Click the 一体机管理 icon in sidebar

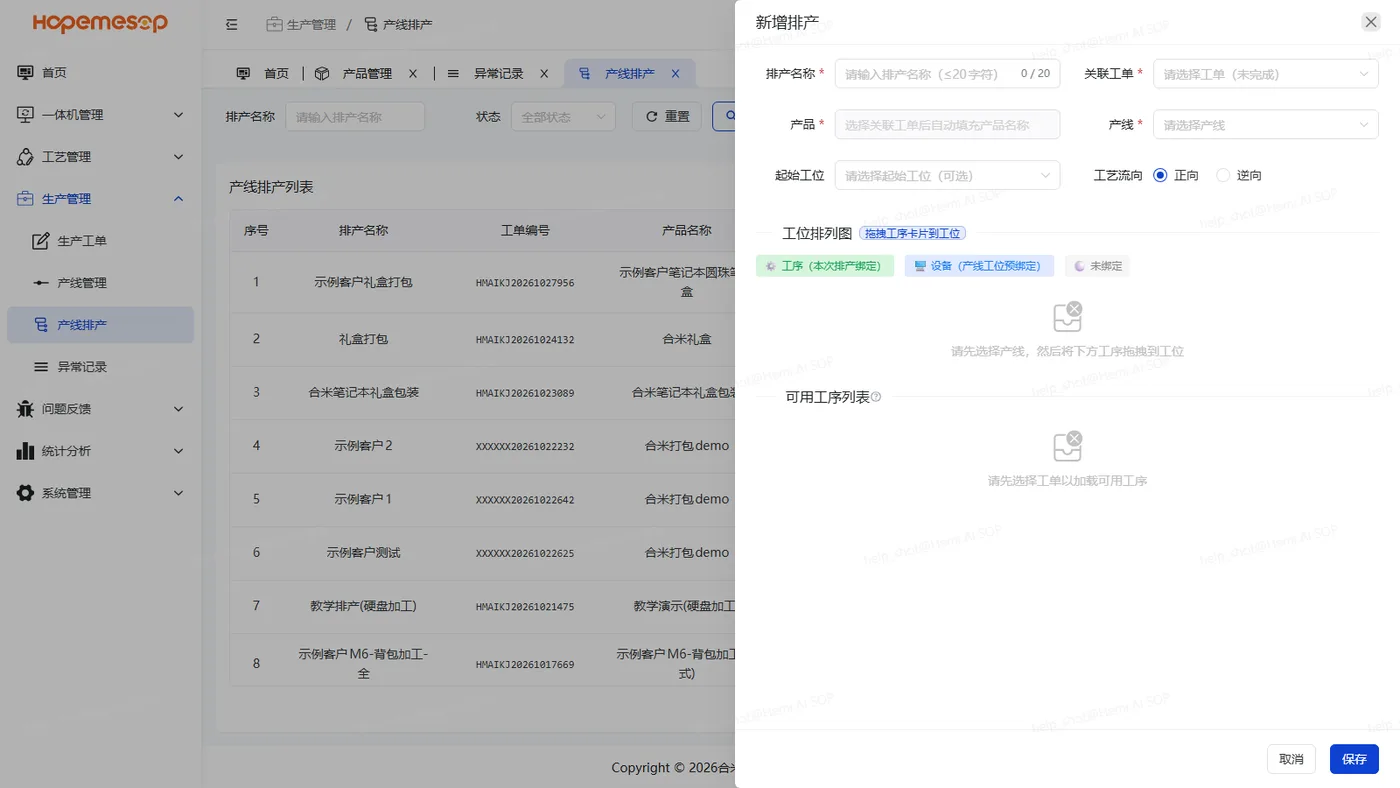click(x=26, y=115)
